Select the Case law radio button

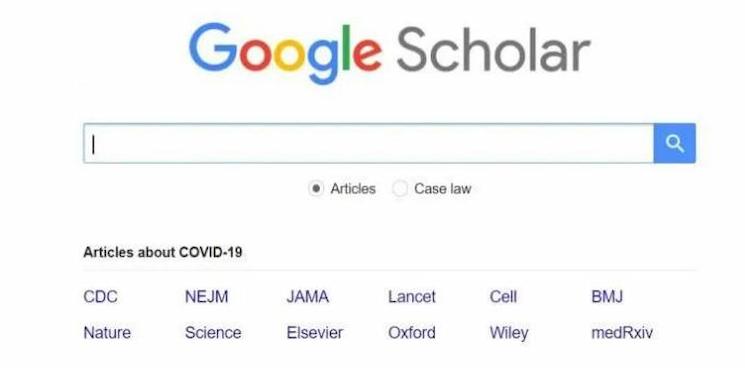(x=400, y=189)
